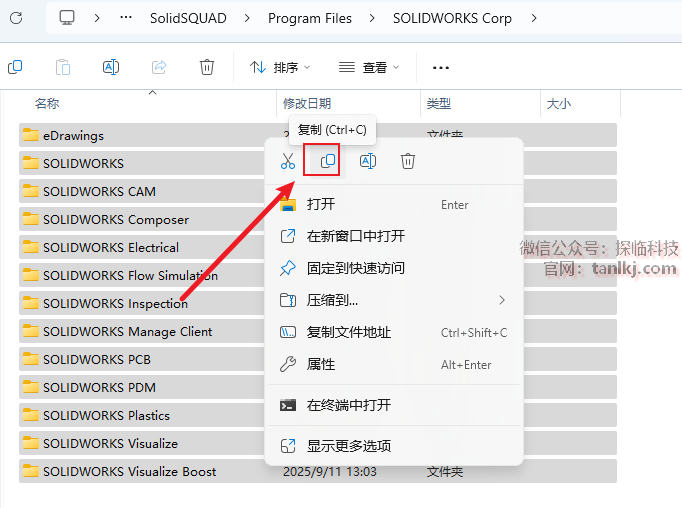
Task: Expand the chevron after SOLIDWORKS Corp
Action: (x=534, y=18)
